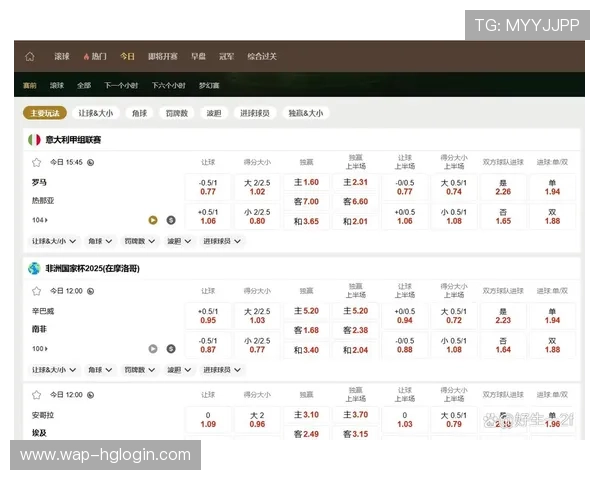Bet 客 1.68 on 南非
Viewport: 600px width, 480px height.
point(306,330)
